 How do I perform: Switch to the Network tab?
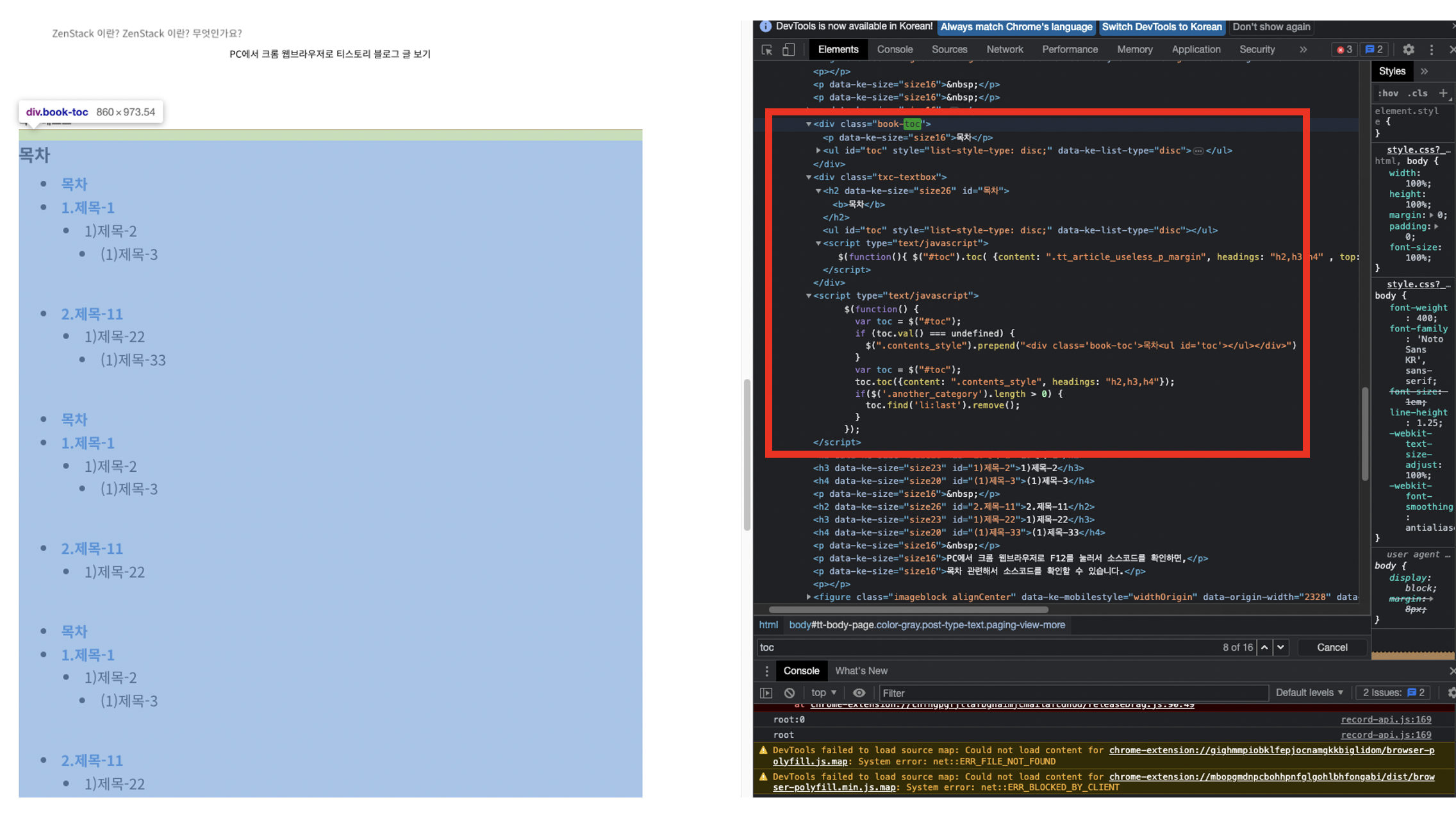point(1004,50)
